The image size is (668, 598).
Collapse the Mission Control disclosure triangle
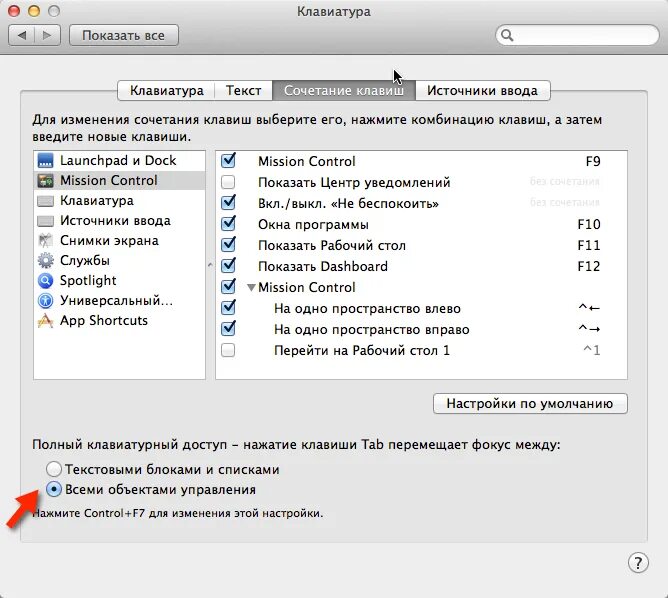pyautogui.click(x=251, y=288)
